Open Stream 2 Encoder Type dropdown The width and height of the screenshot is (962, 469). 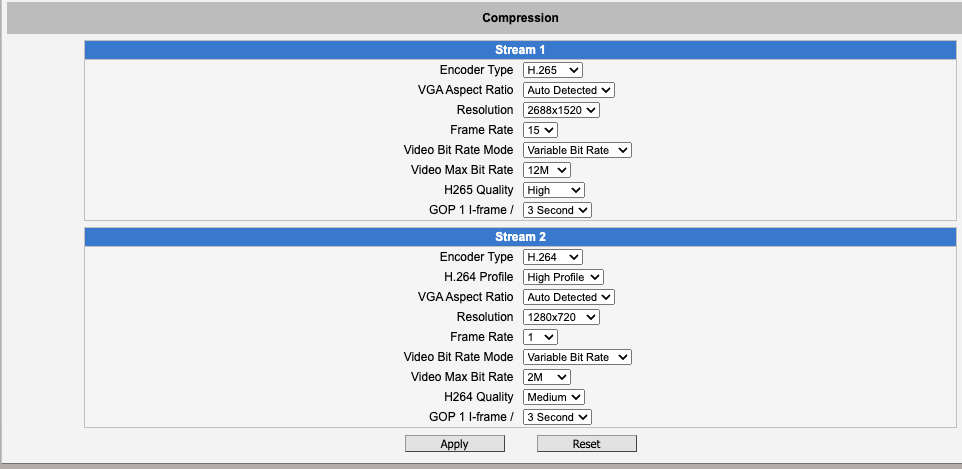pos(552,257)
